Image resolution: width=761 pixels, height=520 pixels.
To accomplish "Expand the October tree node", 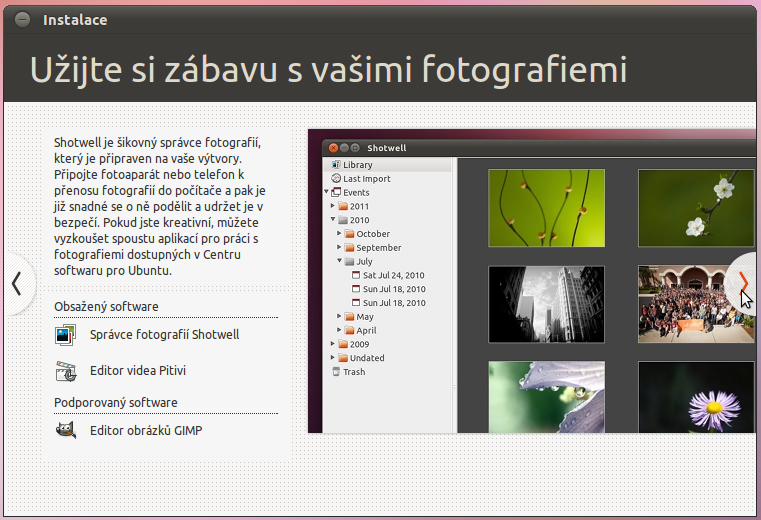I will (x=339, y=234).
